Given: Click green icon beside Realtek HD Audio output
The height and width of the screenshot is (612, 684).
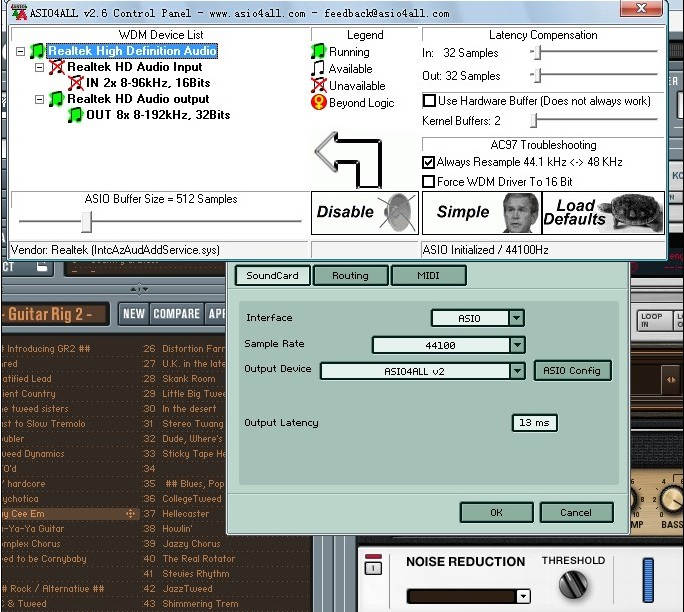Looking at the screenshot, I should [56, 99].
